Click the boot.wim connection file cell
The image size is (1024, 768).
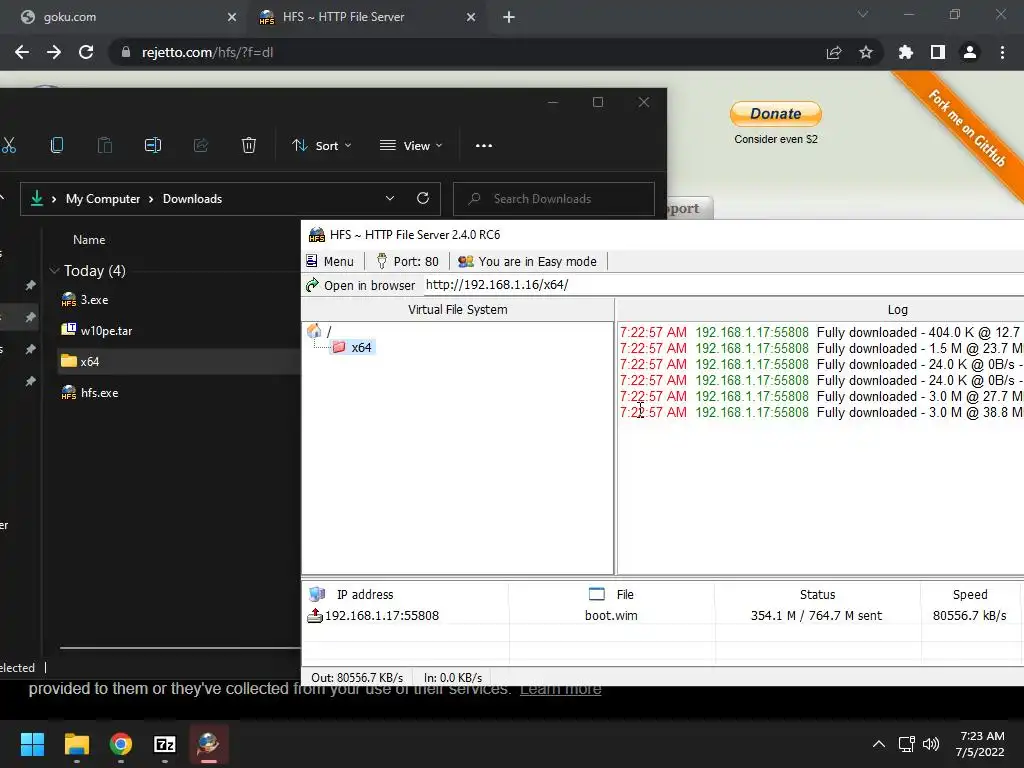pos(611,615)
